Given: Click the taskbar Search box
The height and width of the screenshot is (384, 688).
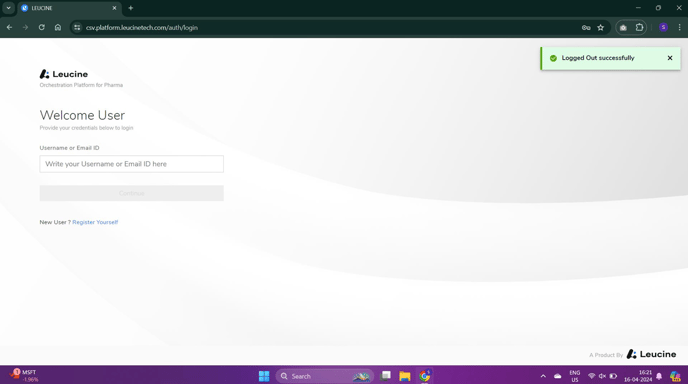Looking at the screenshot, I should (325, 376).
